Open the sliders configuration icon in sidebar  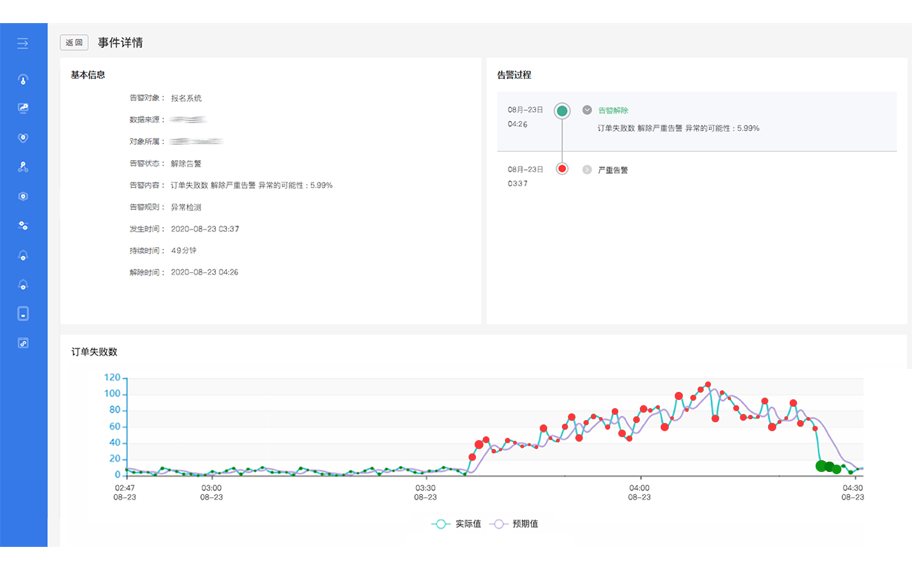pyautogui.click(x=23, y=226)
